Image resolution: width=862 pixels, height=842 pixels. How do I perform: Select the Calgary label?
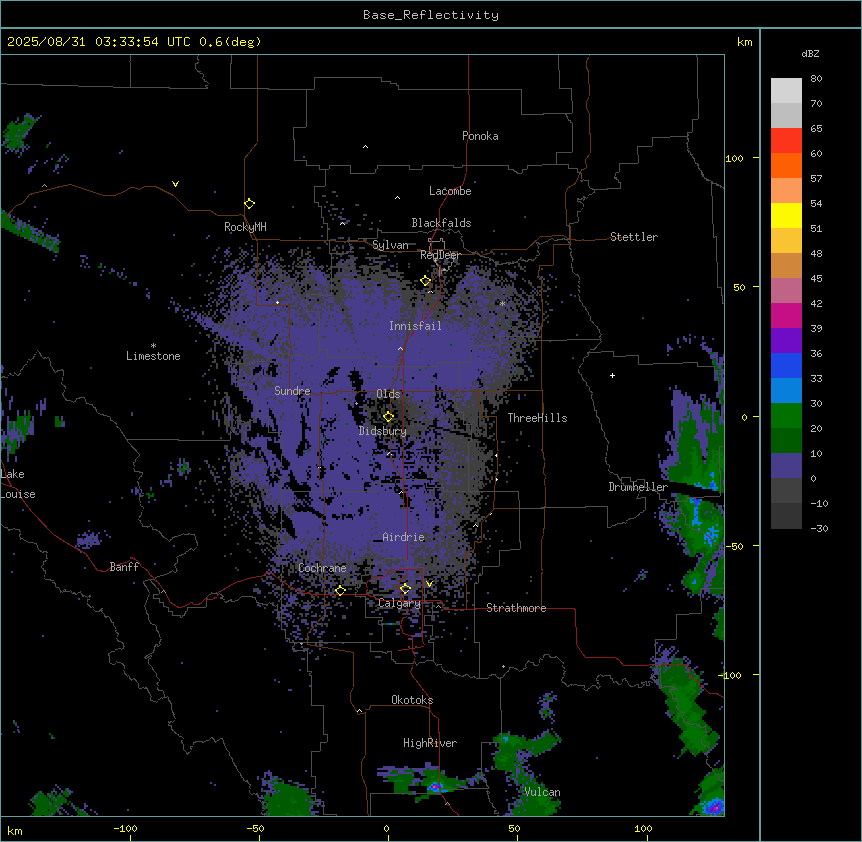pyautogui.click(x=399, y=603)
